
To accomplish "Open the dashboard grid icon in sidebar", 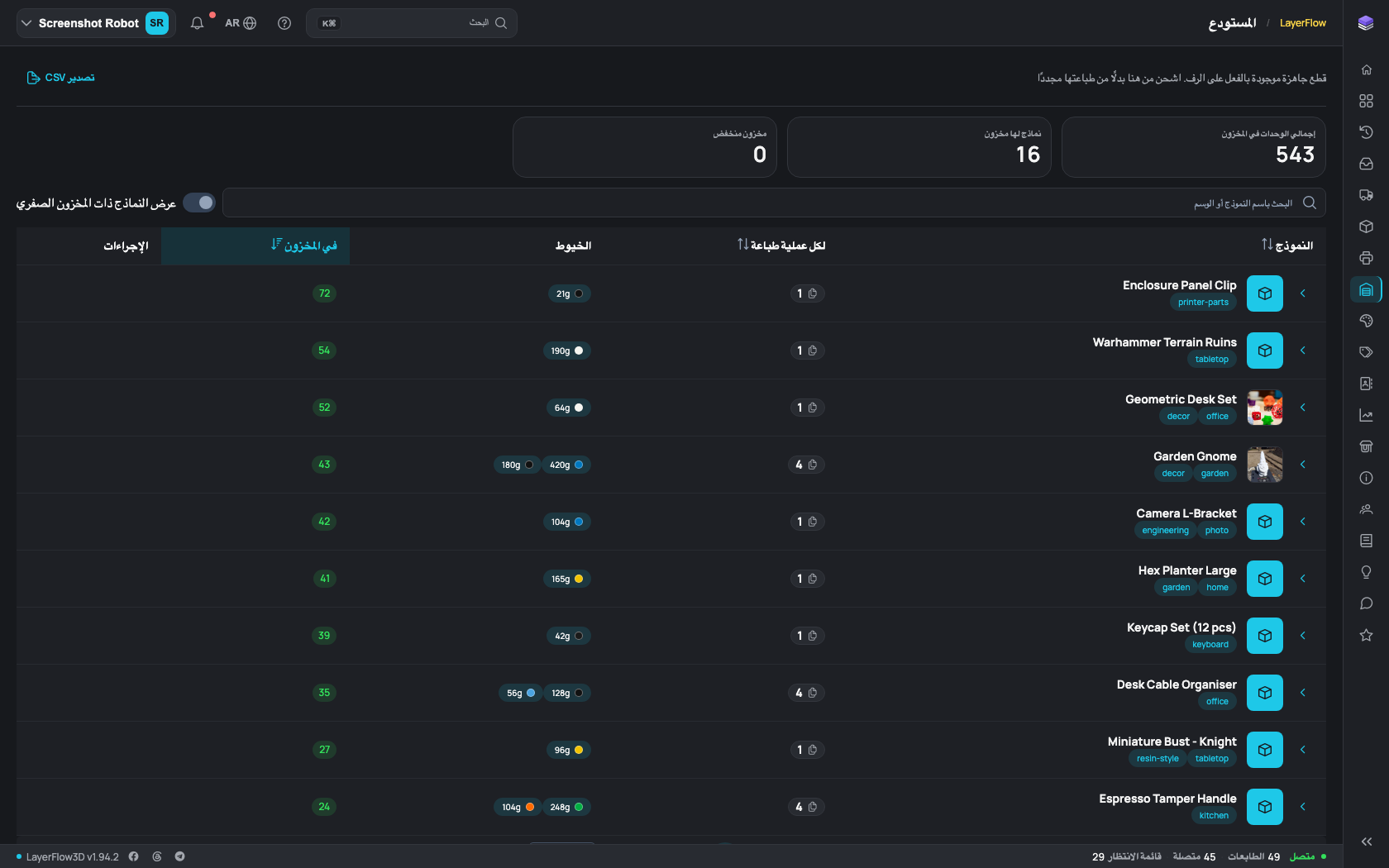I will (x=1366, y=101).
